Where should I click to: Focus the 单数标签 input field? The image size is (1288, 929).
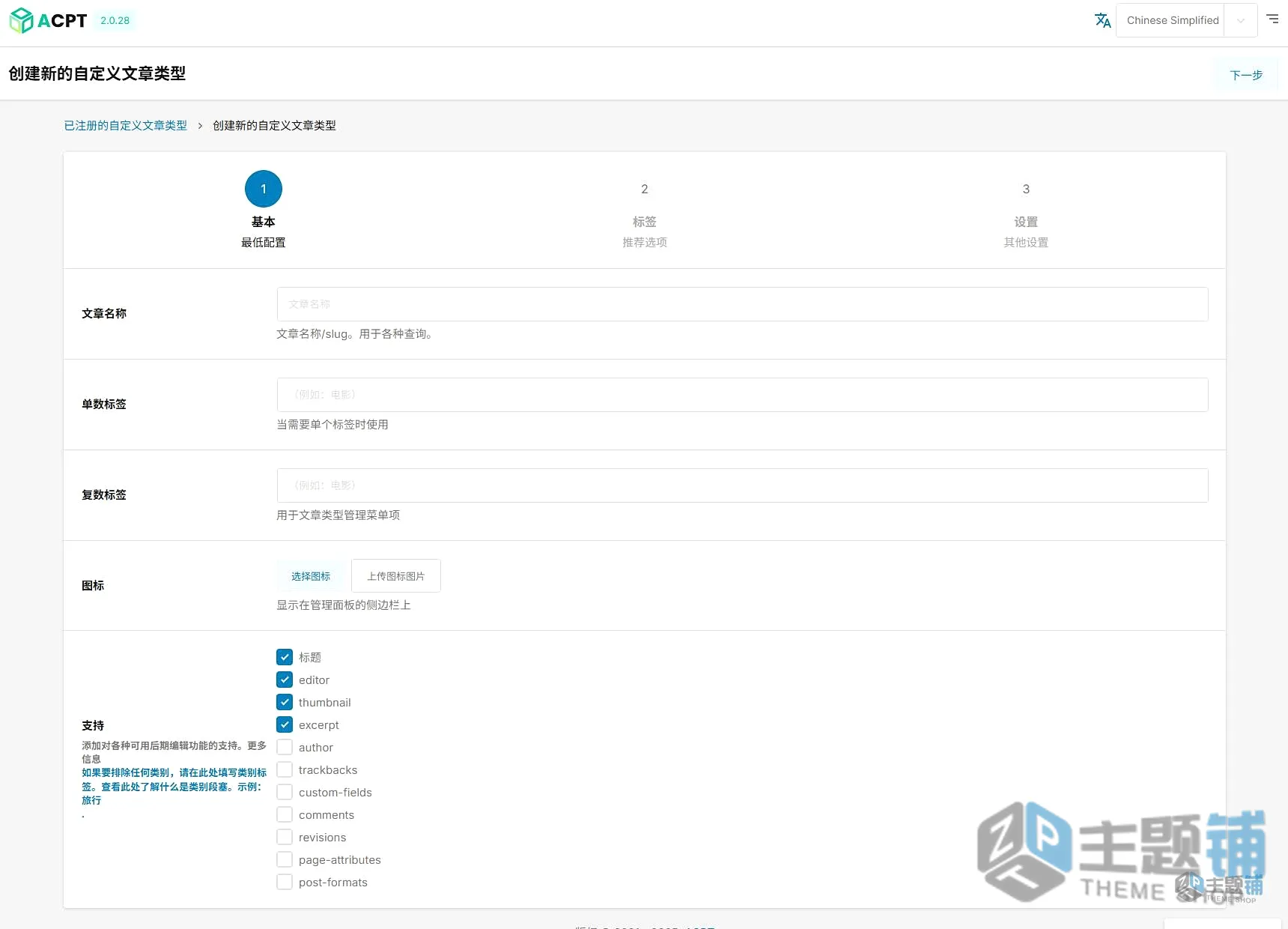(x=742, y=395)
